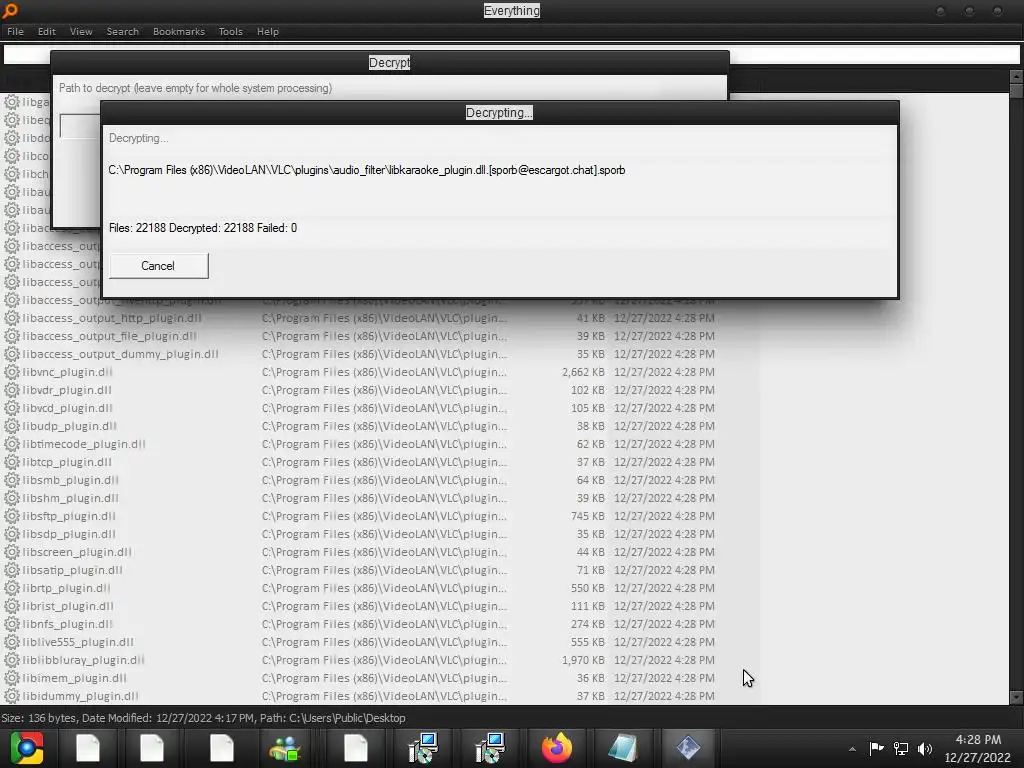Click the Everything magnifier app icon
The image size is (1024, 768).
pyautogui.click(x=10, y=10)
